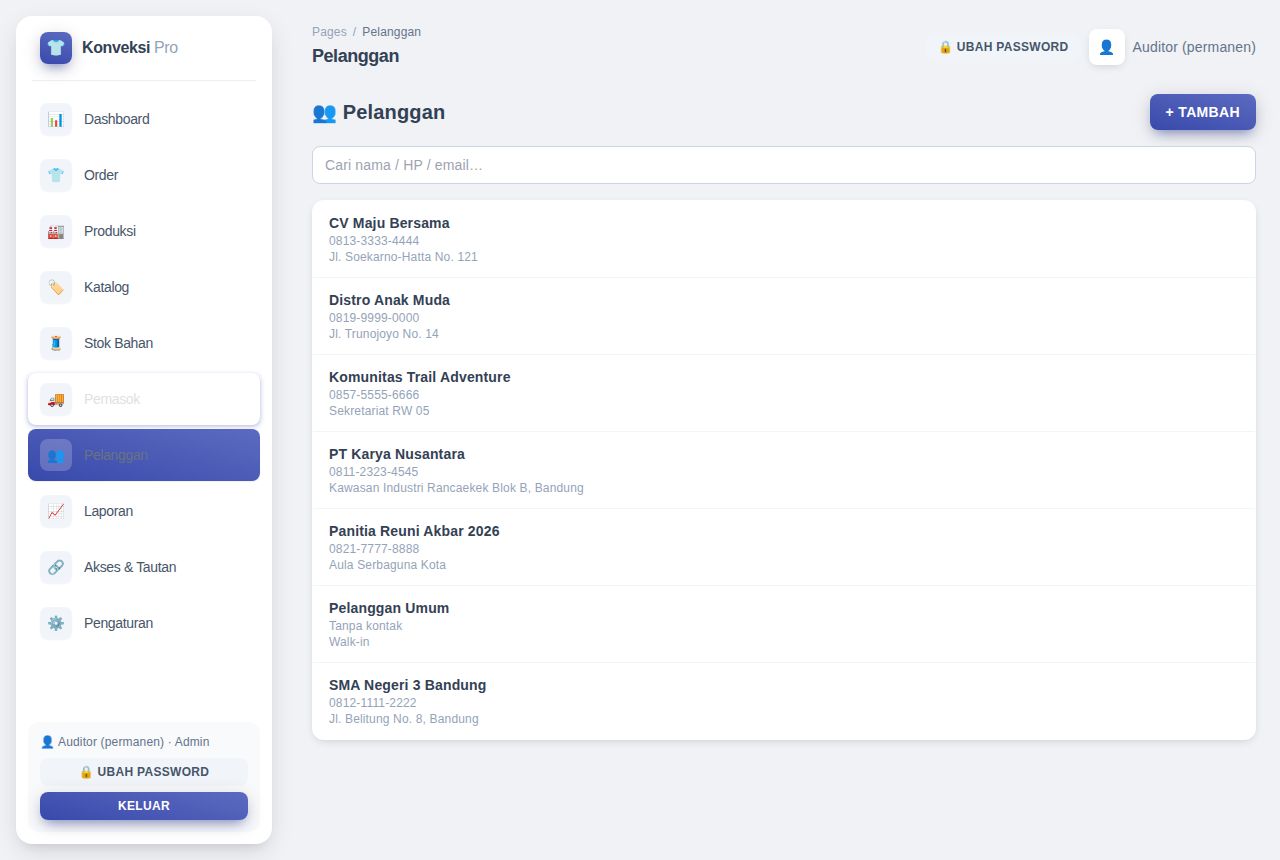Focus the Cari nama / HP / email search field
The height and width of the screenshot is (860, 1280).
[x=784, y=165]
